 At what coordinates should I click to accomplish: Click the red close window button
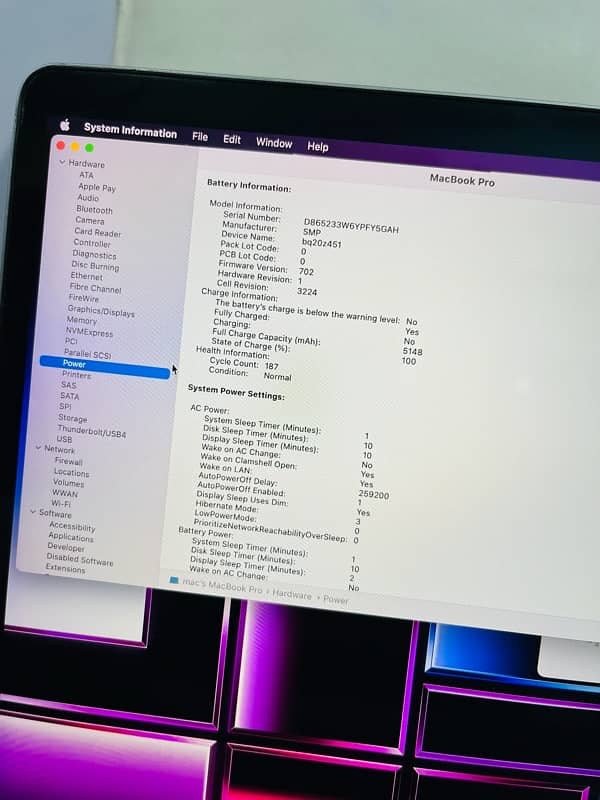pos(62,146)
